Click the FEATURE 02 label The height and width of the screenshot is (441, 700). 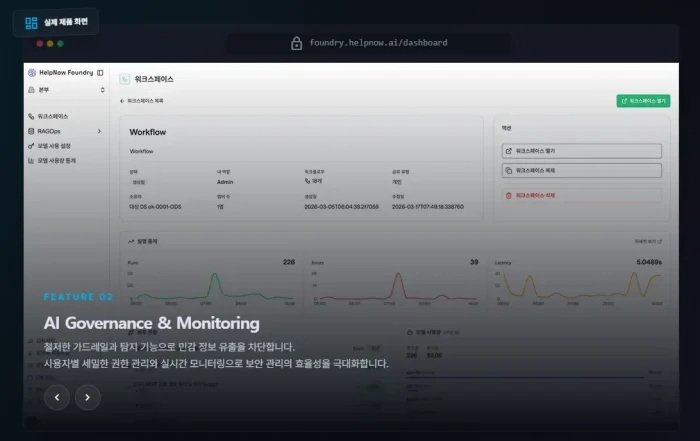click(x=79, y=297)
